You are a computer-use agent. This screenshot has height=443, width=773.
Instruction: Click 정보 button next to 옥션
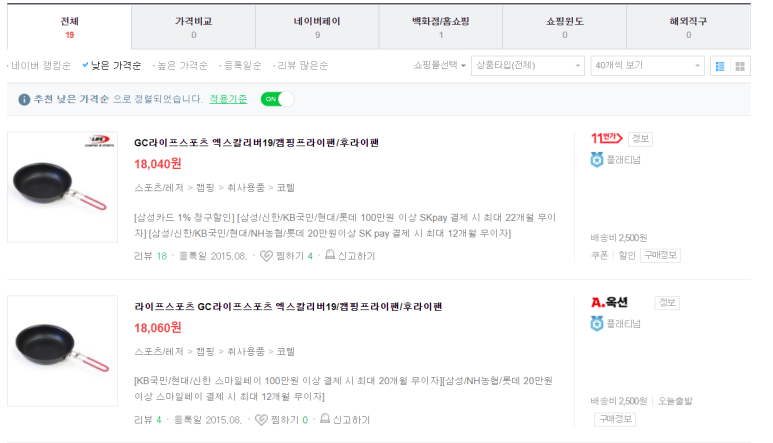point(667,303)
